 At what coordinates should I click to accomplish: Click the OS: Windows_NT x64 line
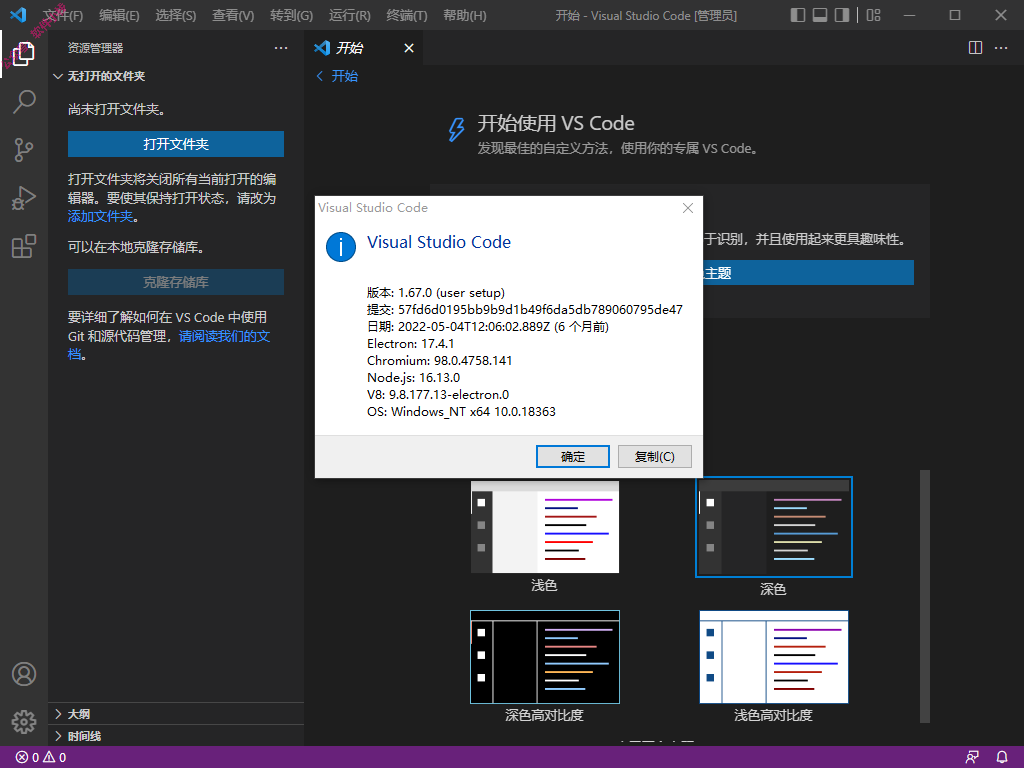coord(461,411)
